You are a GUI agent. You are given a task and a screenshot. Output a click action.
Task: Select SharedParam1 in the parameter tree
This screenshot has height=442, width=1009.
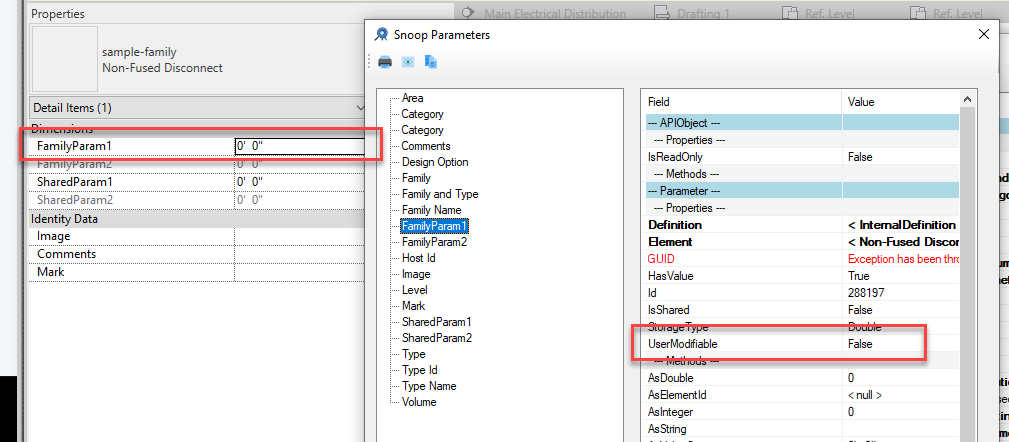tap(436, 322)
